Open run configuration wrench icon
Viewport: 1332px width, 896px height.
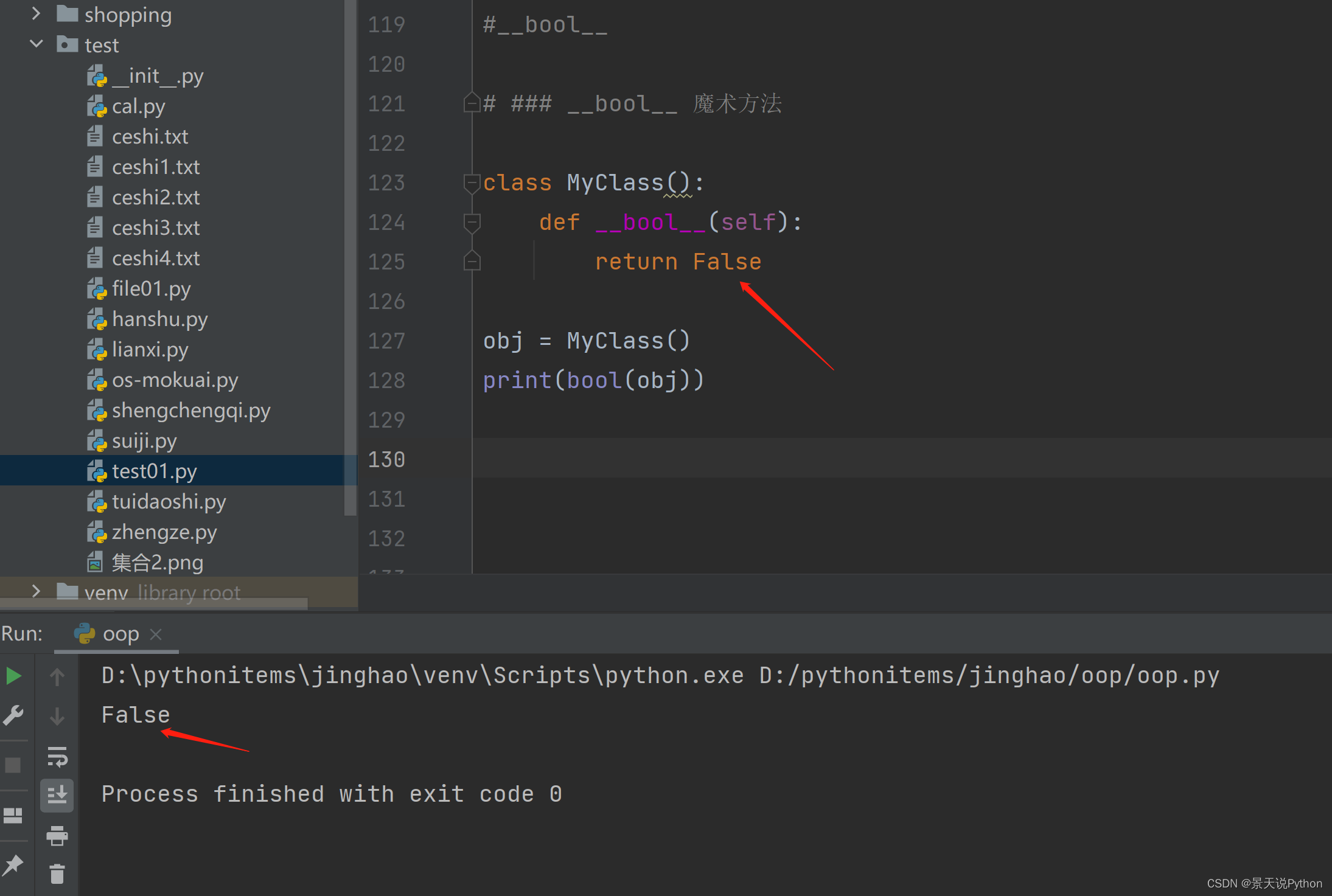(13, 715)
